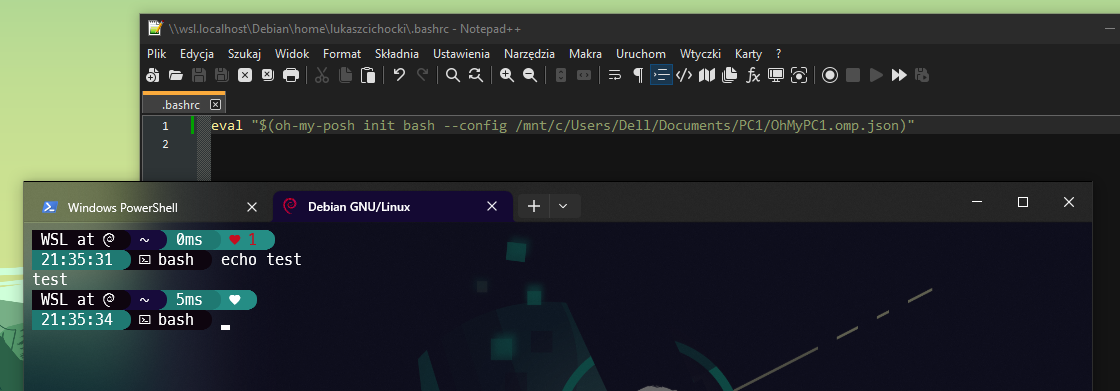Click the Redo arrow icon
Image resolution: width=1120 pixels, height=391 pixels.
pos(422,75)
